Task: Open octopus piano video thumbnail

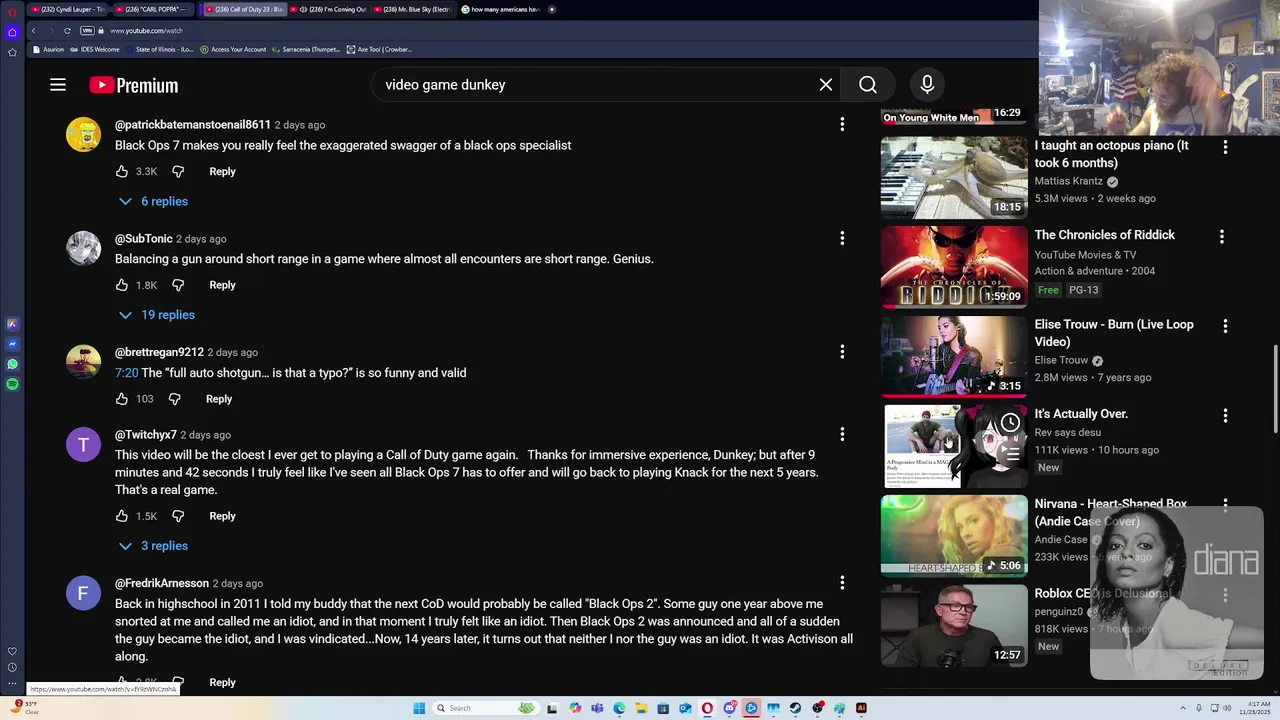Action: [x=954, y=178]
